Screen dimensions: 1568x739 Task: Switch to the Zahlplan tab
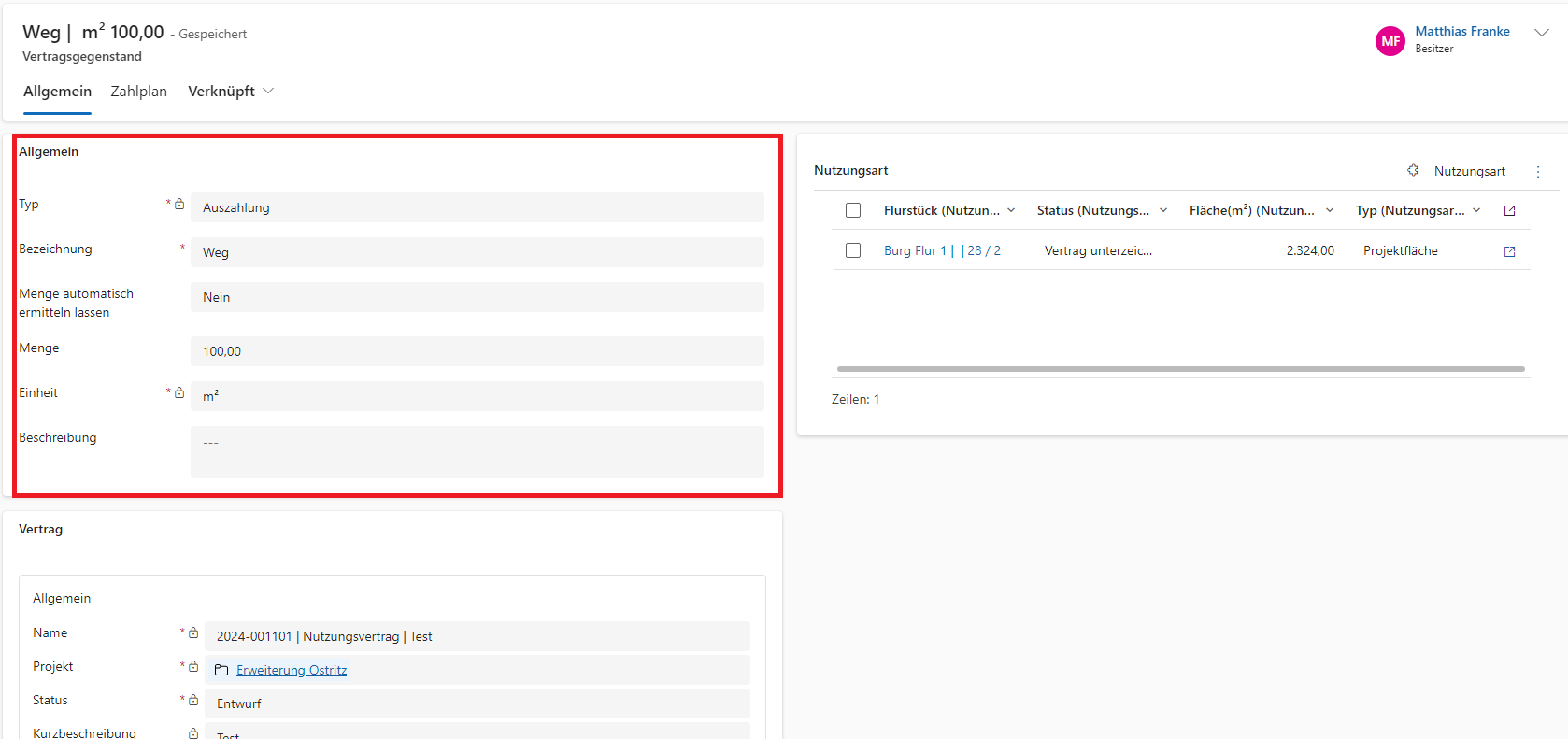coord(138,92)
